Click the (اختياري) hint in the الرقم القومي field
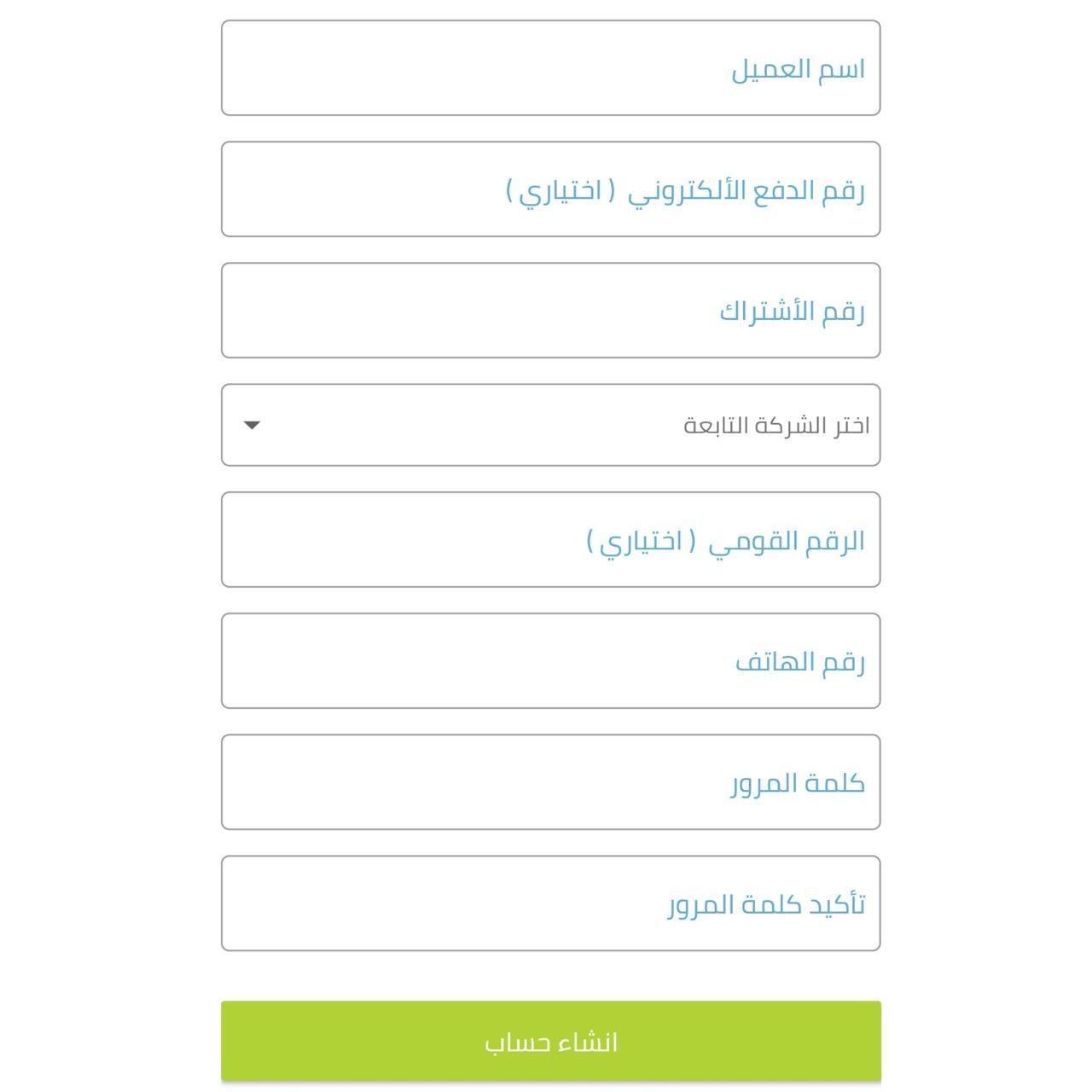 (641, 541)
